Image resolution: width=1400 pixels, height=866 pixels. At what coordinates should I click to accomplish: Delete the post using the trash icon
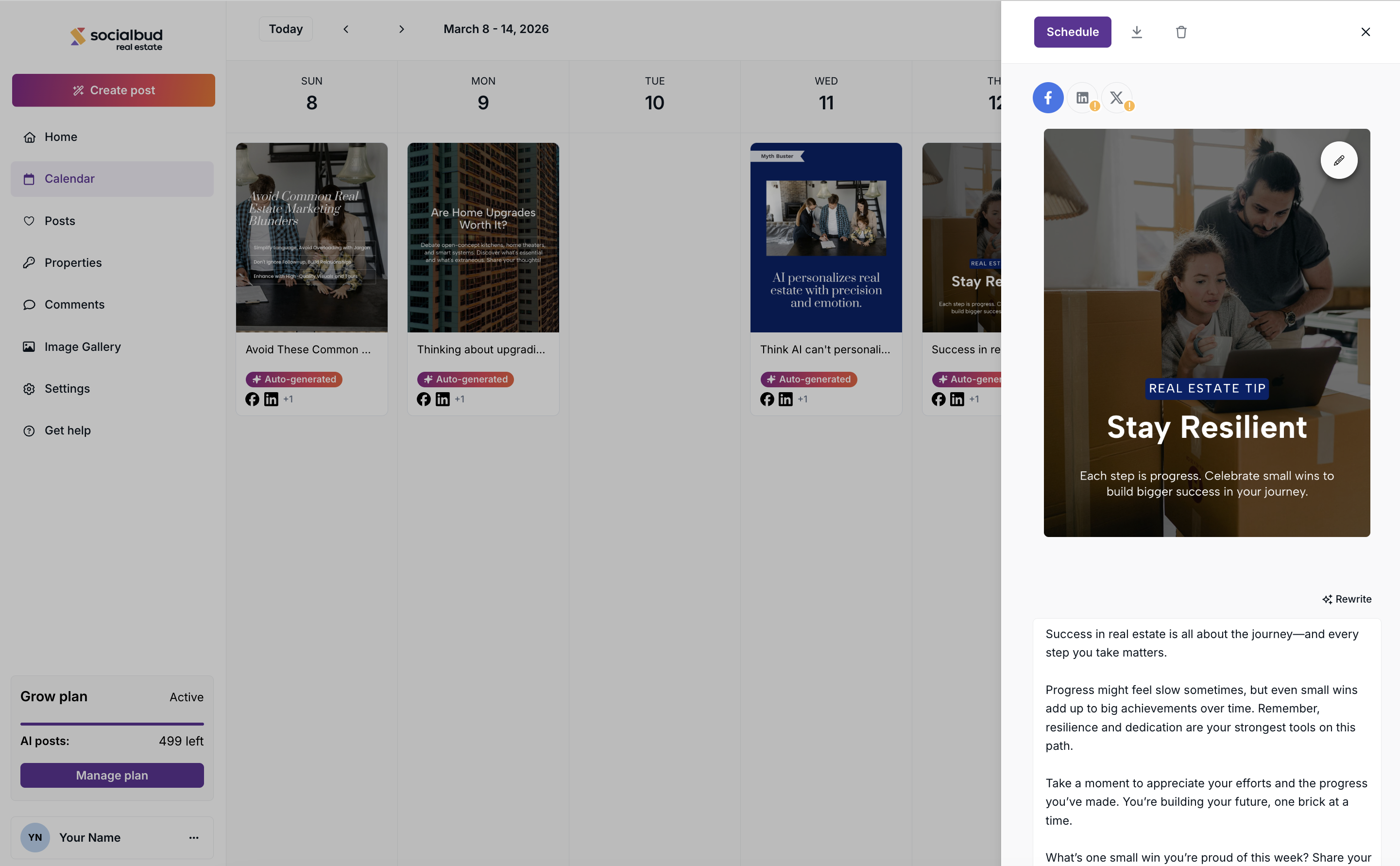1181,32
